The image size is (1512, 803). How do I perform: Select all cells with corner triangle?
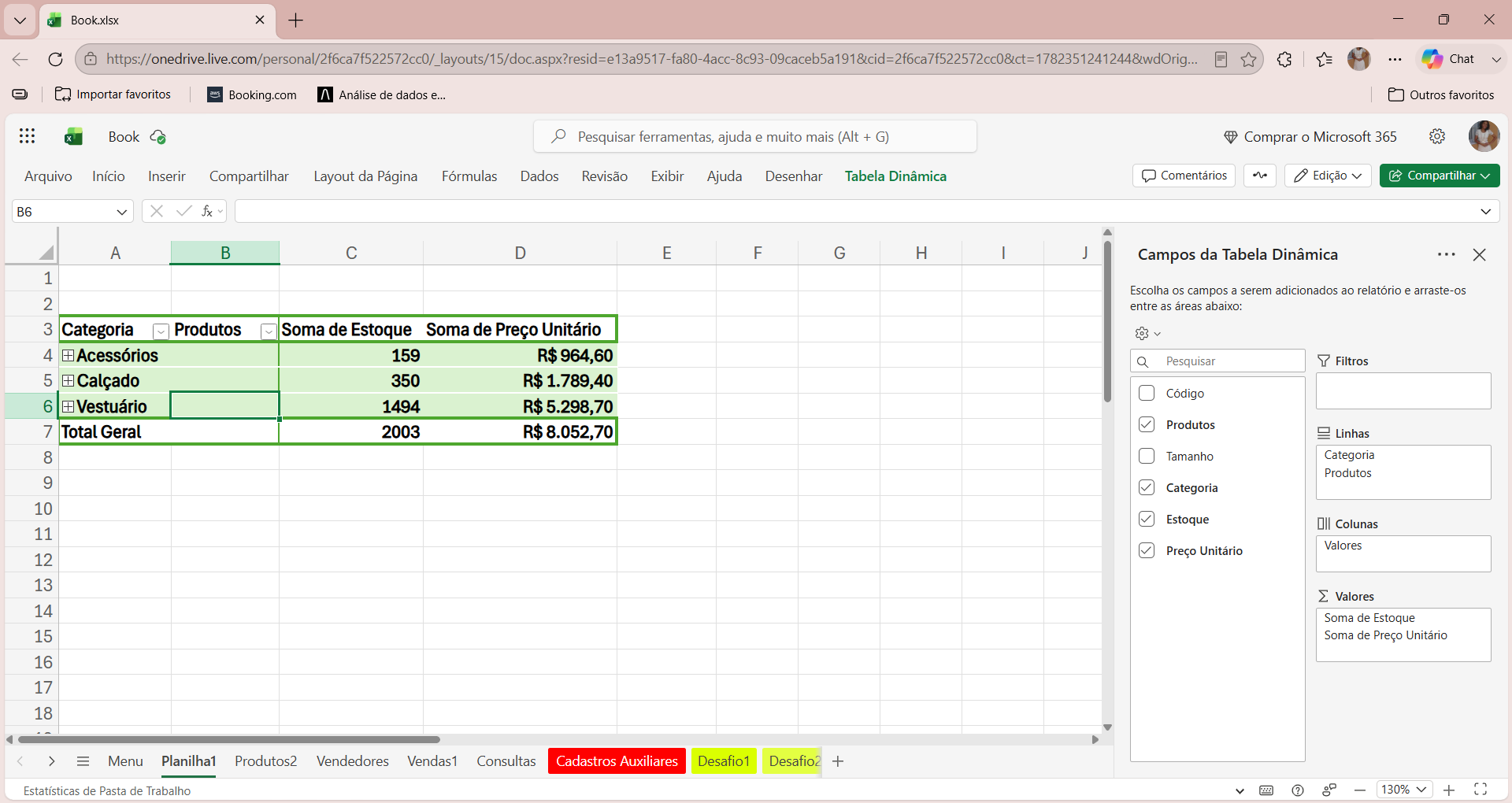(x=46, y=253)
